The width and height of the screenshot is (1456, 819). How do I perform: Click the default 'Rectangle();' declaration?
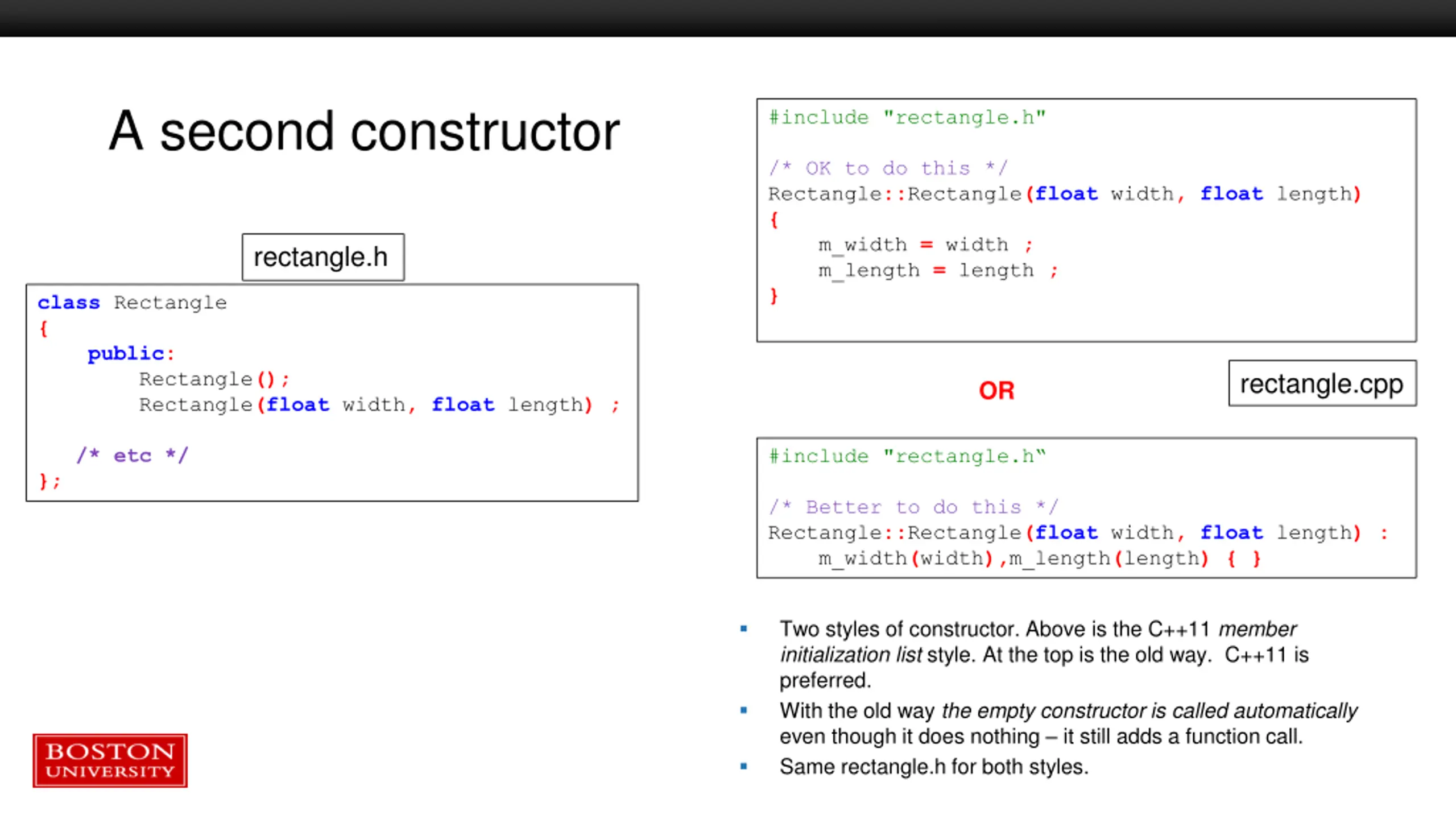click(x=214, y=379)
